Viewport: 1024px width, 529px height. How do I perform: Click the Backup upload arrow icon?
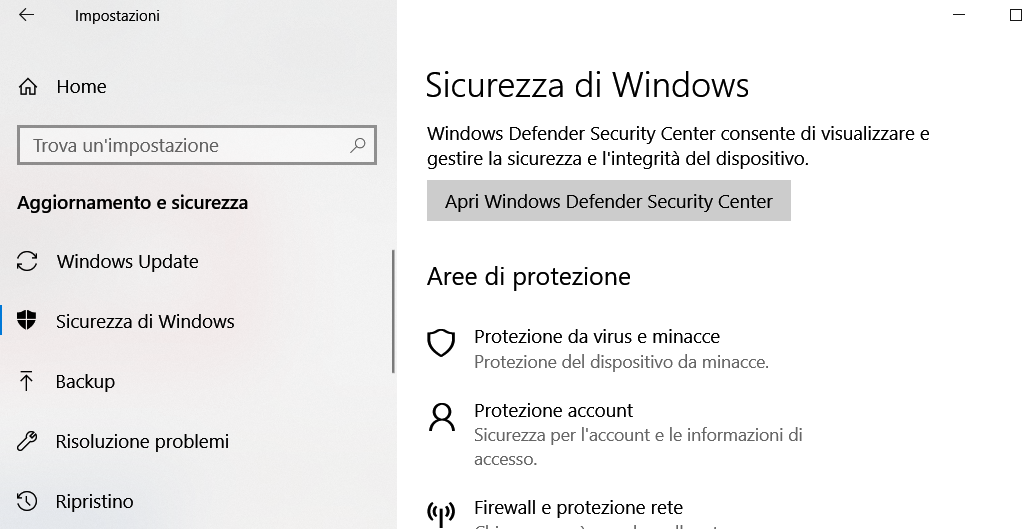(26, 381)
